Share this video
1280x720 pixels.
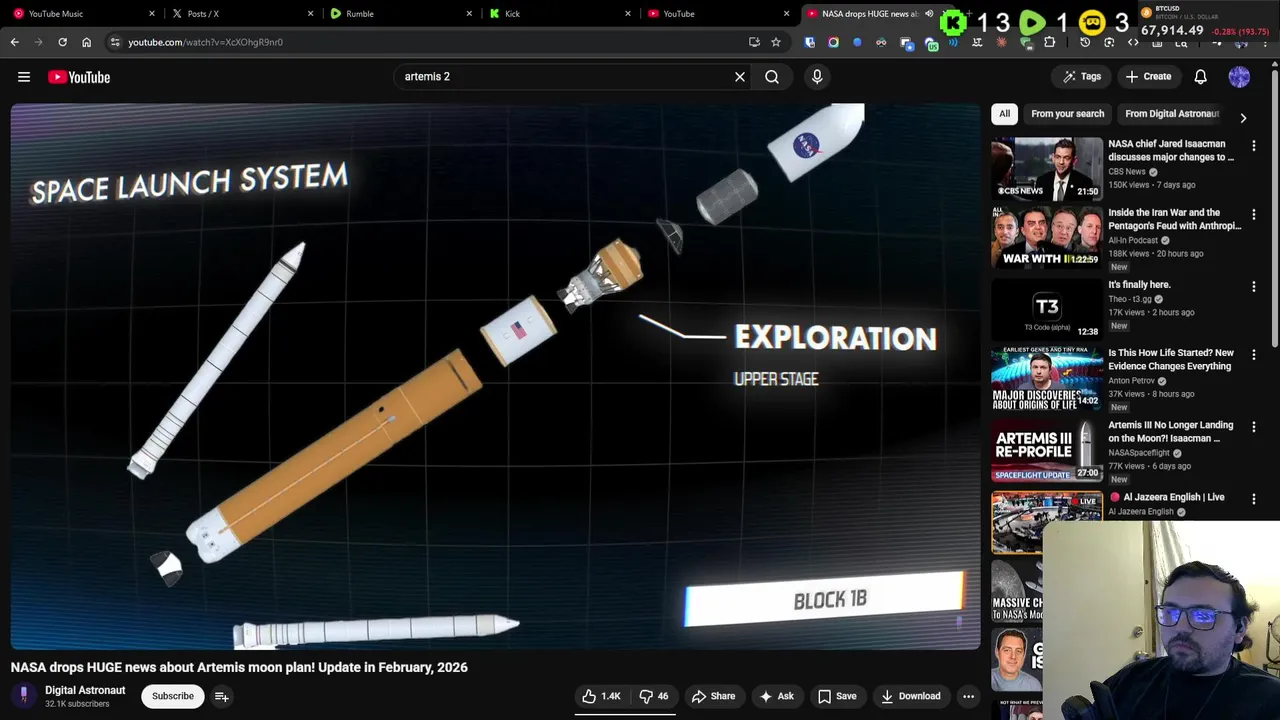[713, 696]
